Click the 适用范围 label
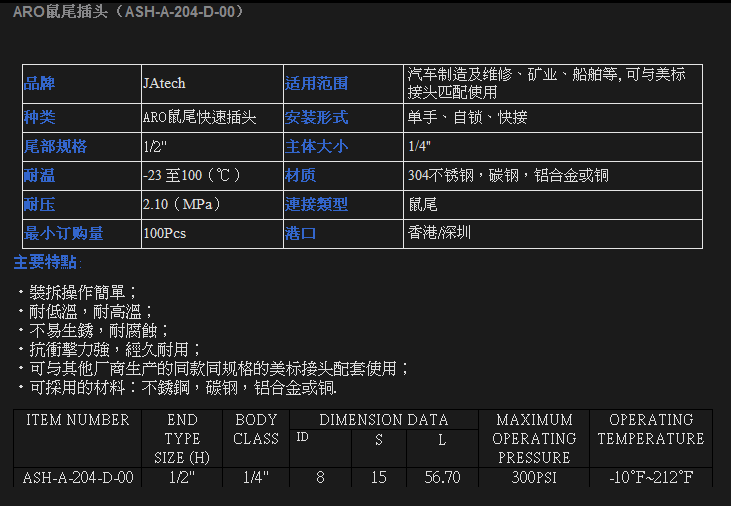Viewport: 731px width, 506px height. click(317, 83)
